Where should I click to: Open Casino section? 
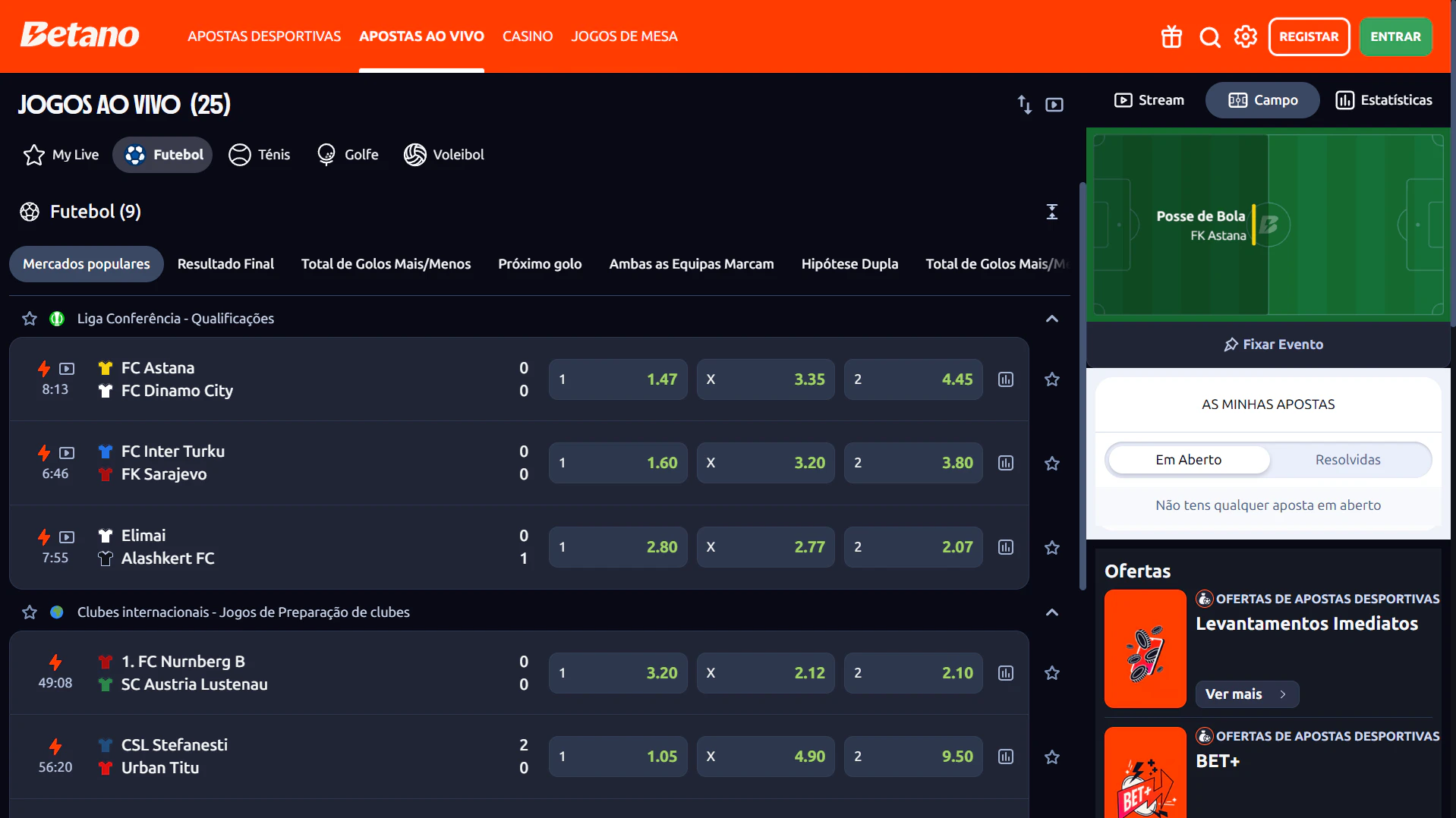coord(528,36)
